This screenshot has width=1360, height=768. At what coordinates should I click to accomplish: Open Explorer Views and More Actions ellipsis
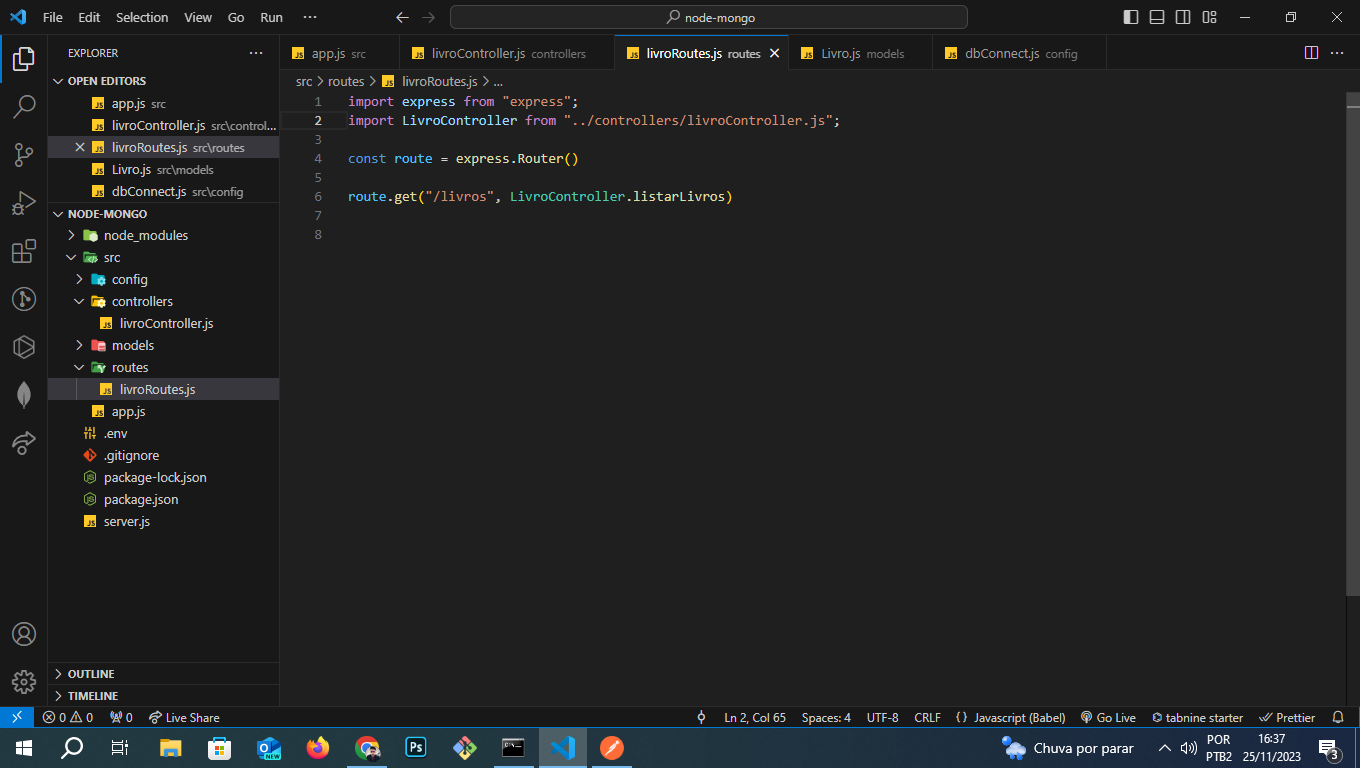[256, 53]
